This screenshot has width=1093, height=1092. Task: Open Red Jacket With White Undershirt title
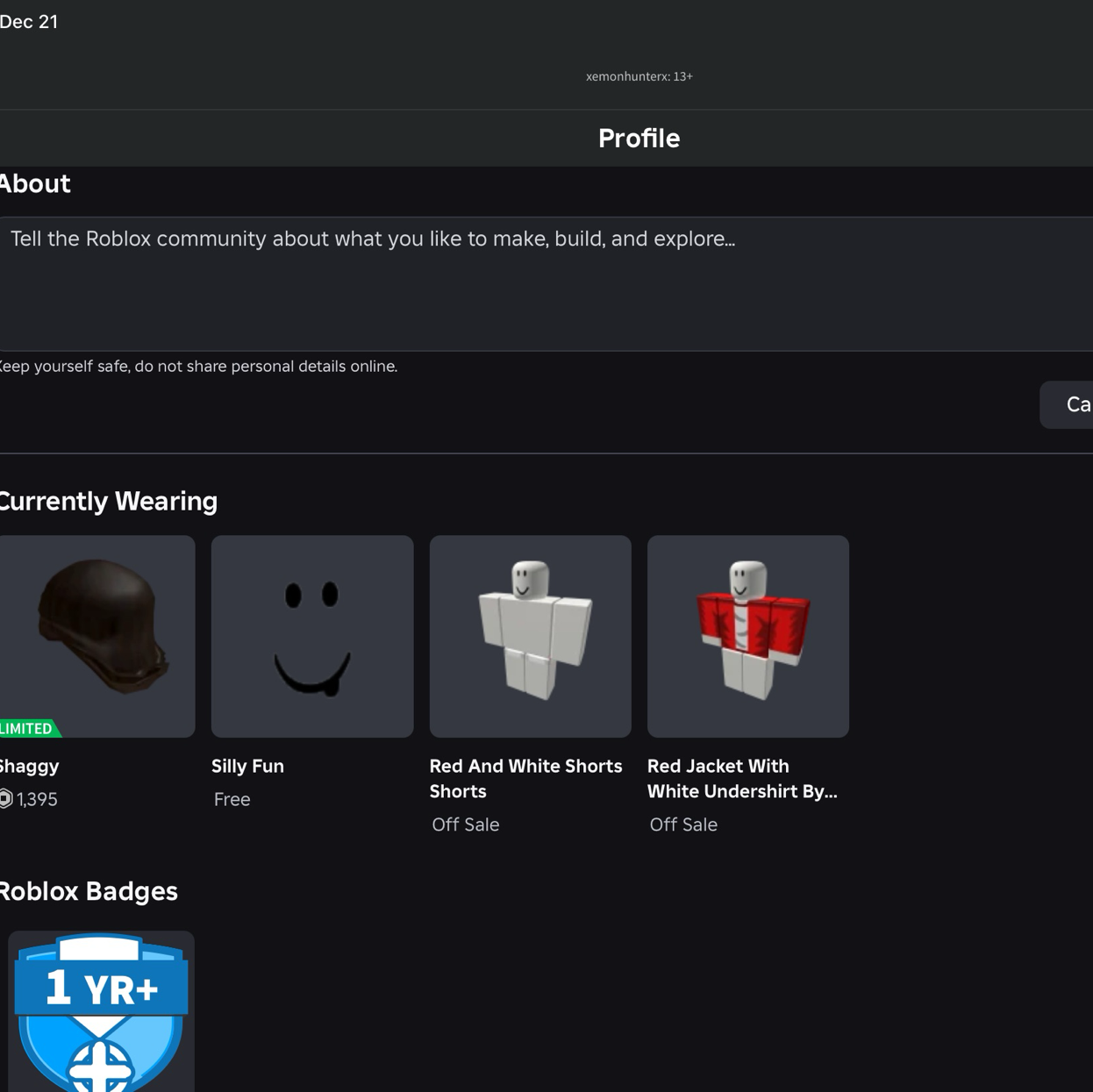coord(741,778)
